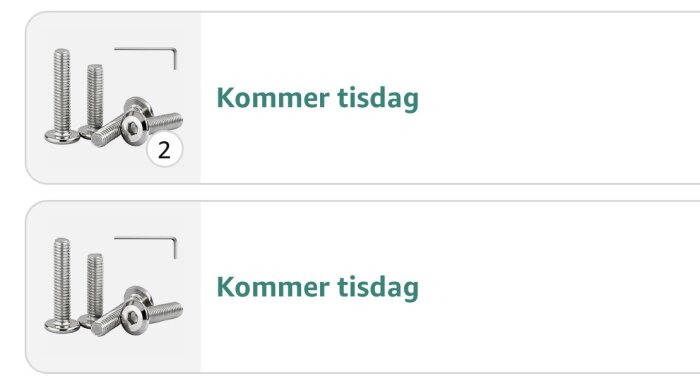Select the first "Kommer tisdag" delivery heading
Image resolution: width=700 pixels, height=386 pixels.
pyautogui.click(x=317, y=98)
